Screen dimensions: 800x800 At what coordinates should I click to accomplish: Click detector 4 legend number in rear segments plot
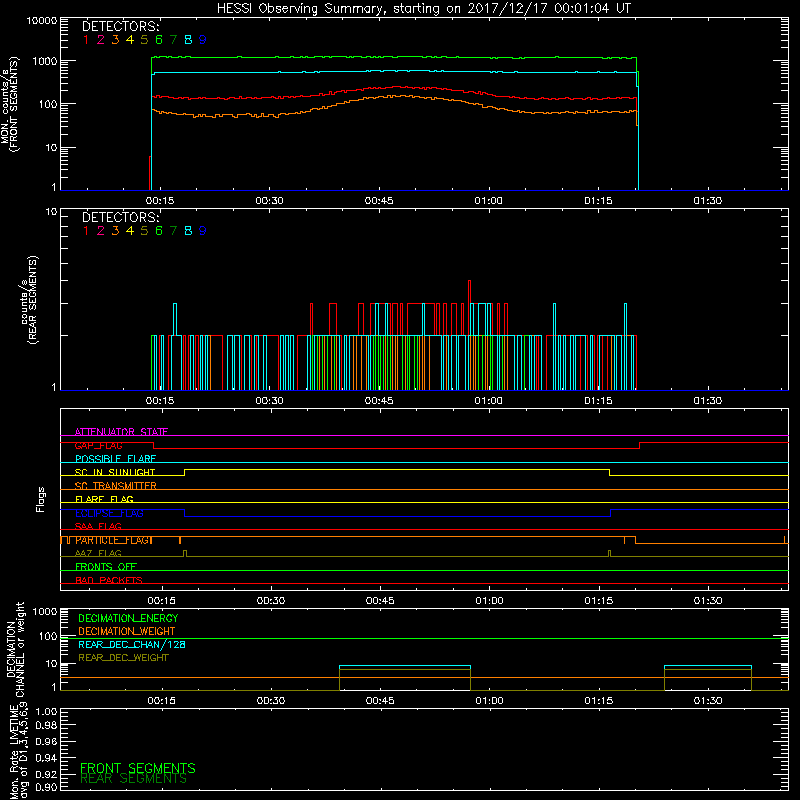(130, 231)
